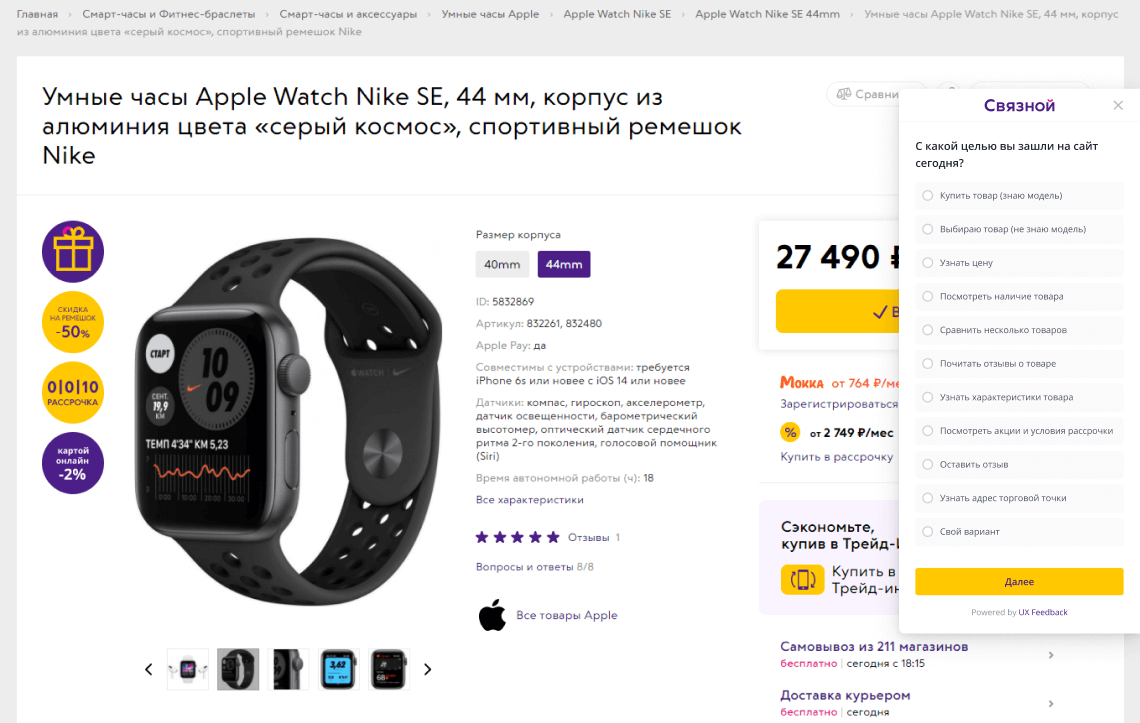Expand the pickup from 211 stores row
Screen dimensions: 1140x723
click(917, 655)
